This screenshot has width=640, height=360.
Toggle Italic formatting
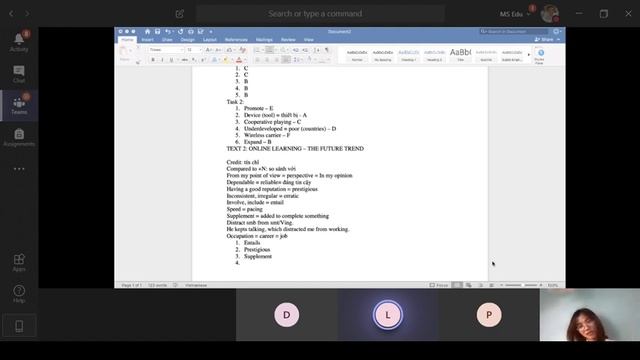162,60
